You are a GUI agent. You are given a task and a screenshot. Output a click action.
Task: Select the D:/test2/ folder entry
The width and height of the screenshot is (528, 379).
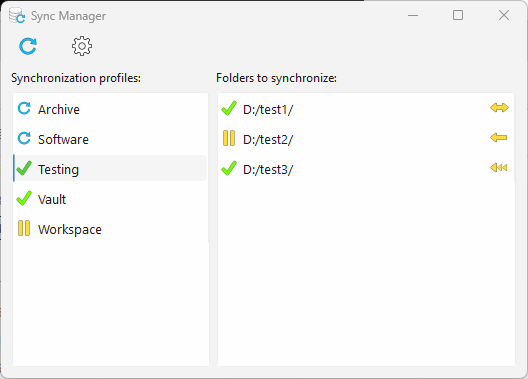tap(366, 139)
